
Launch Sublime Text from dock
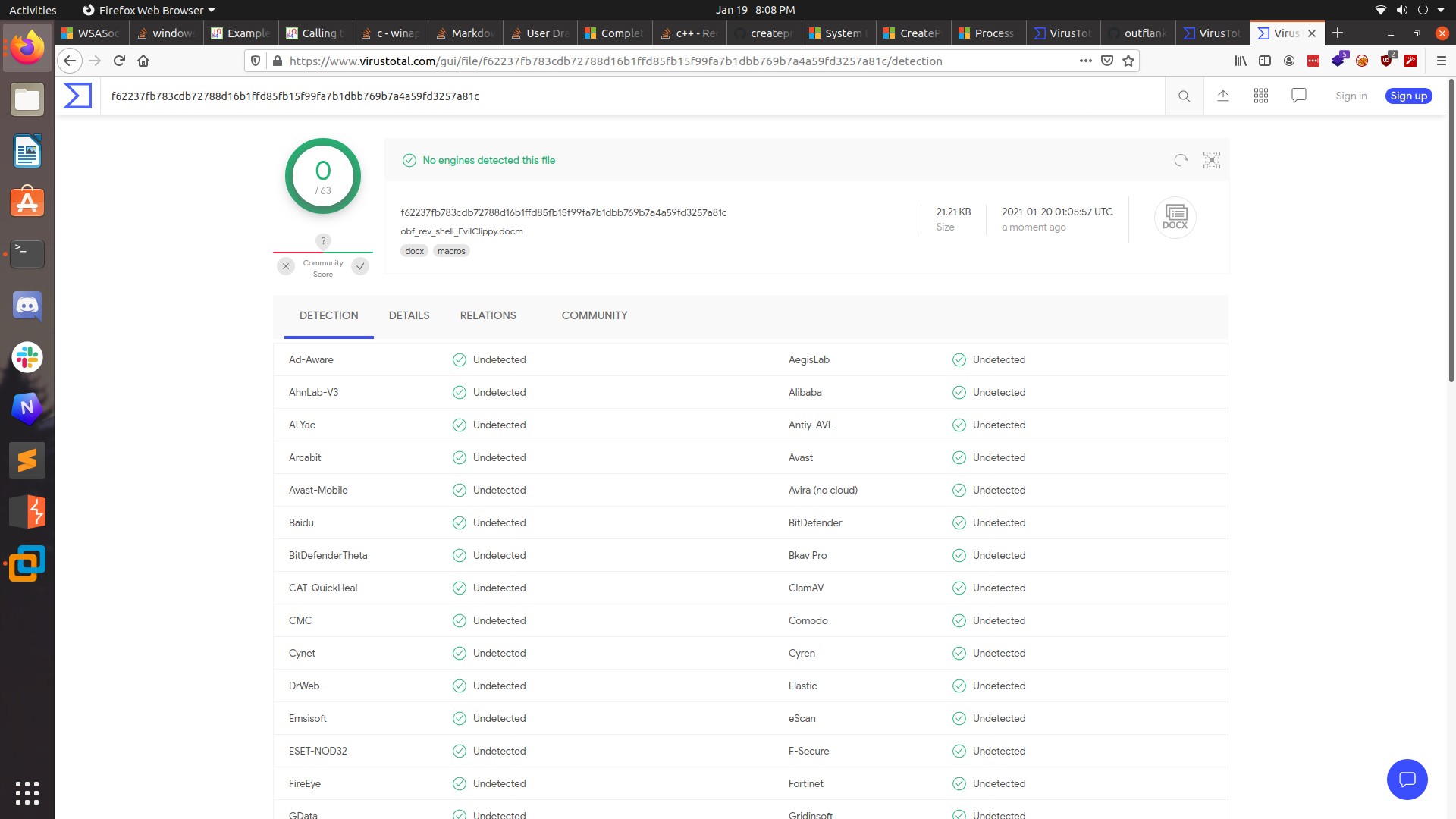click(27, 460)
